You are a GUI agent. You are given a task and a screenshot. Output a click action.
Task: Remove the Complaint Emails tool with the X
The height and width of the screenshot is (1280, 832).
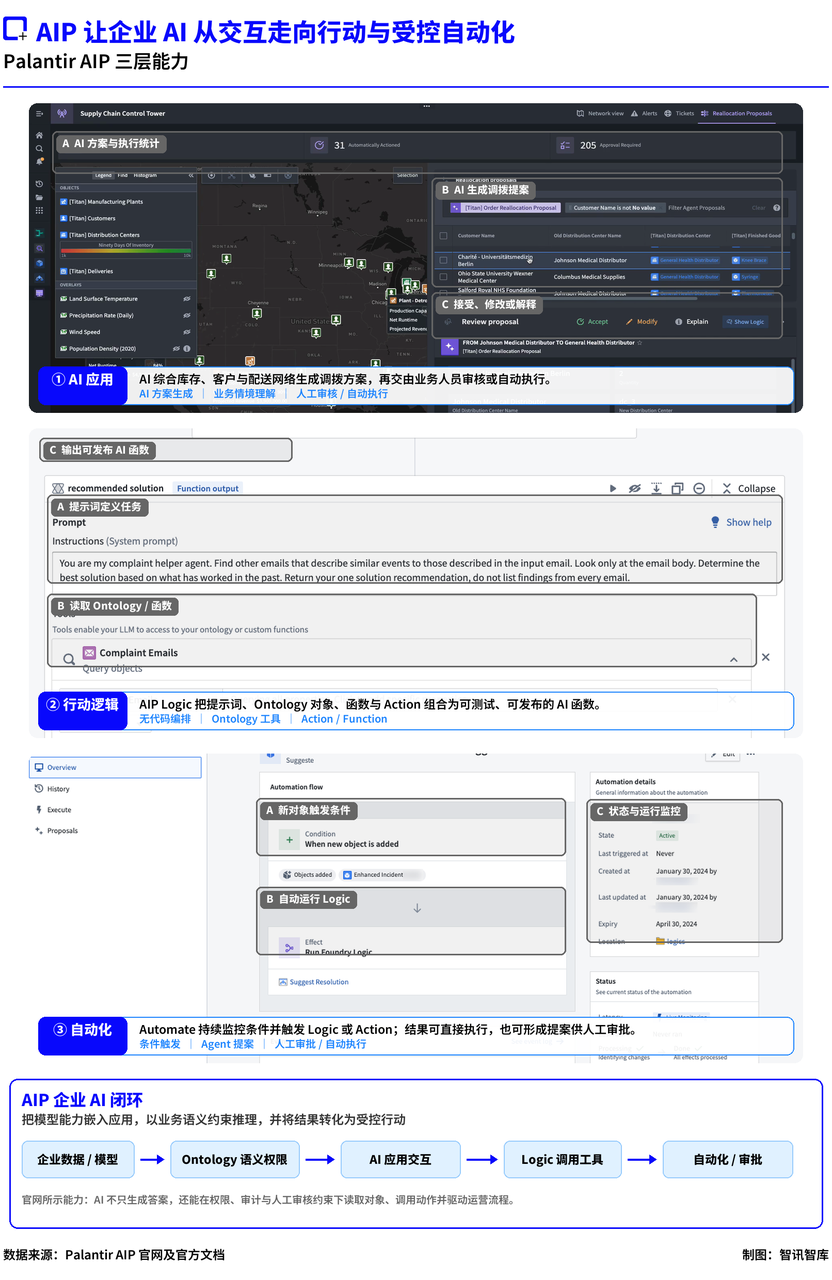766,657
